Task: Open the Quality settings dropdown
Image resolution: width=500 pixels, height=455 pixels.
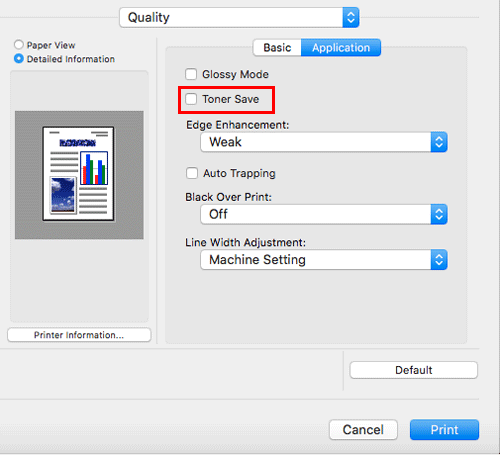Action: click(x=239, y=17)
